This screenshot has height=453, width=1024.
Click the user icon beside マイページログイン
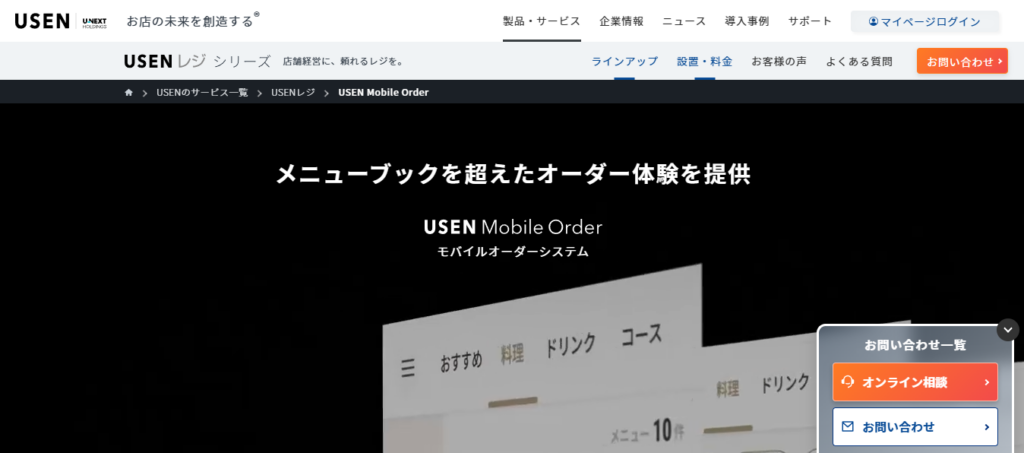click(873, 21)
